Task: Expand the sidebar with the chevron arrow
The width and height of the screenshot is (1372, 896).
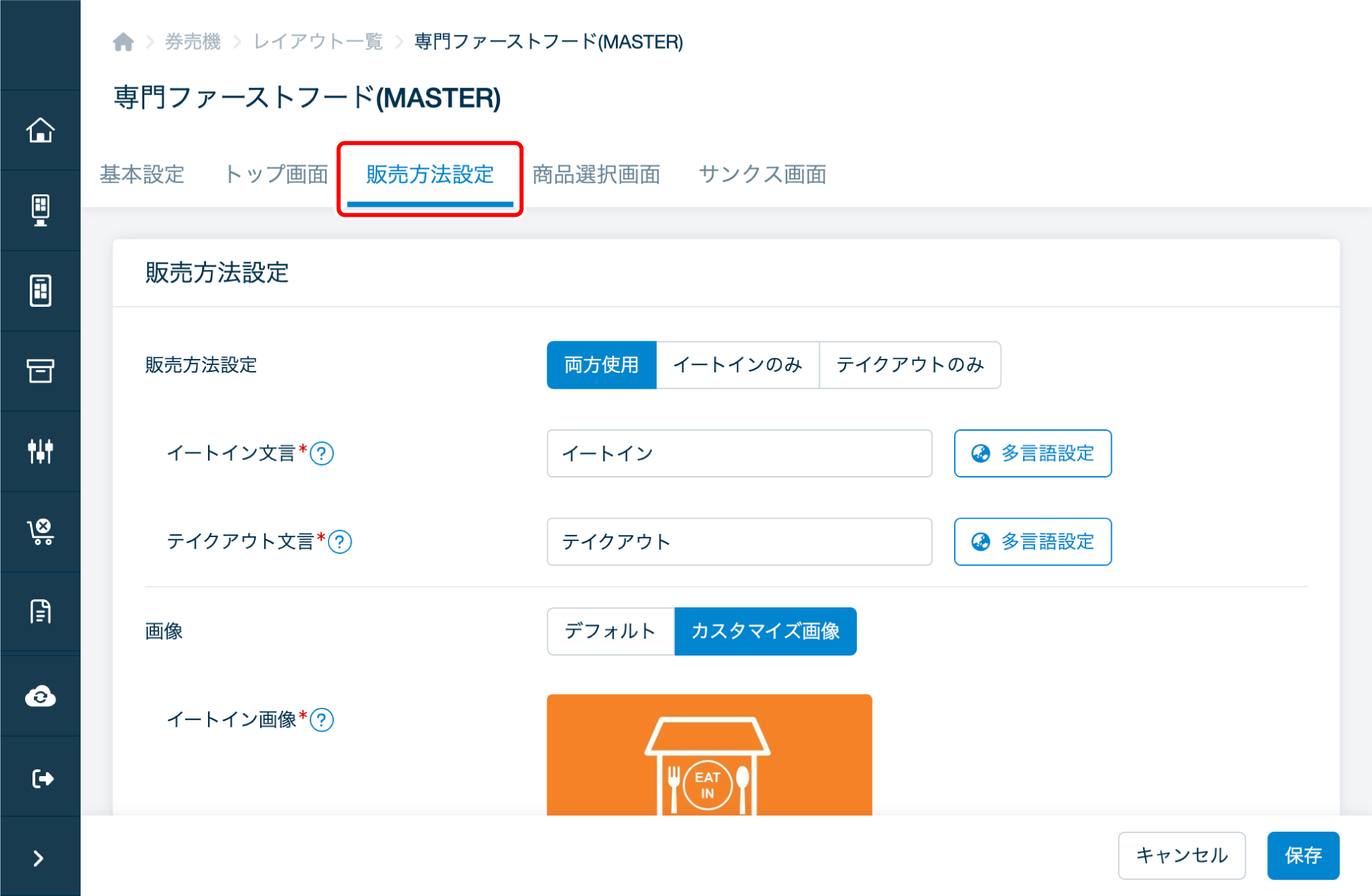Action: [x=39, y=858]
